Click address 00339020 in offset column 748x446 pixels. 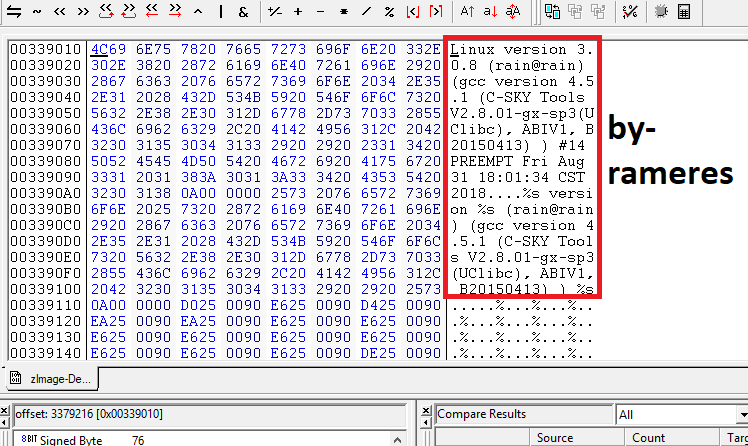pos(46,65)
